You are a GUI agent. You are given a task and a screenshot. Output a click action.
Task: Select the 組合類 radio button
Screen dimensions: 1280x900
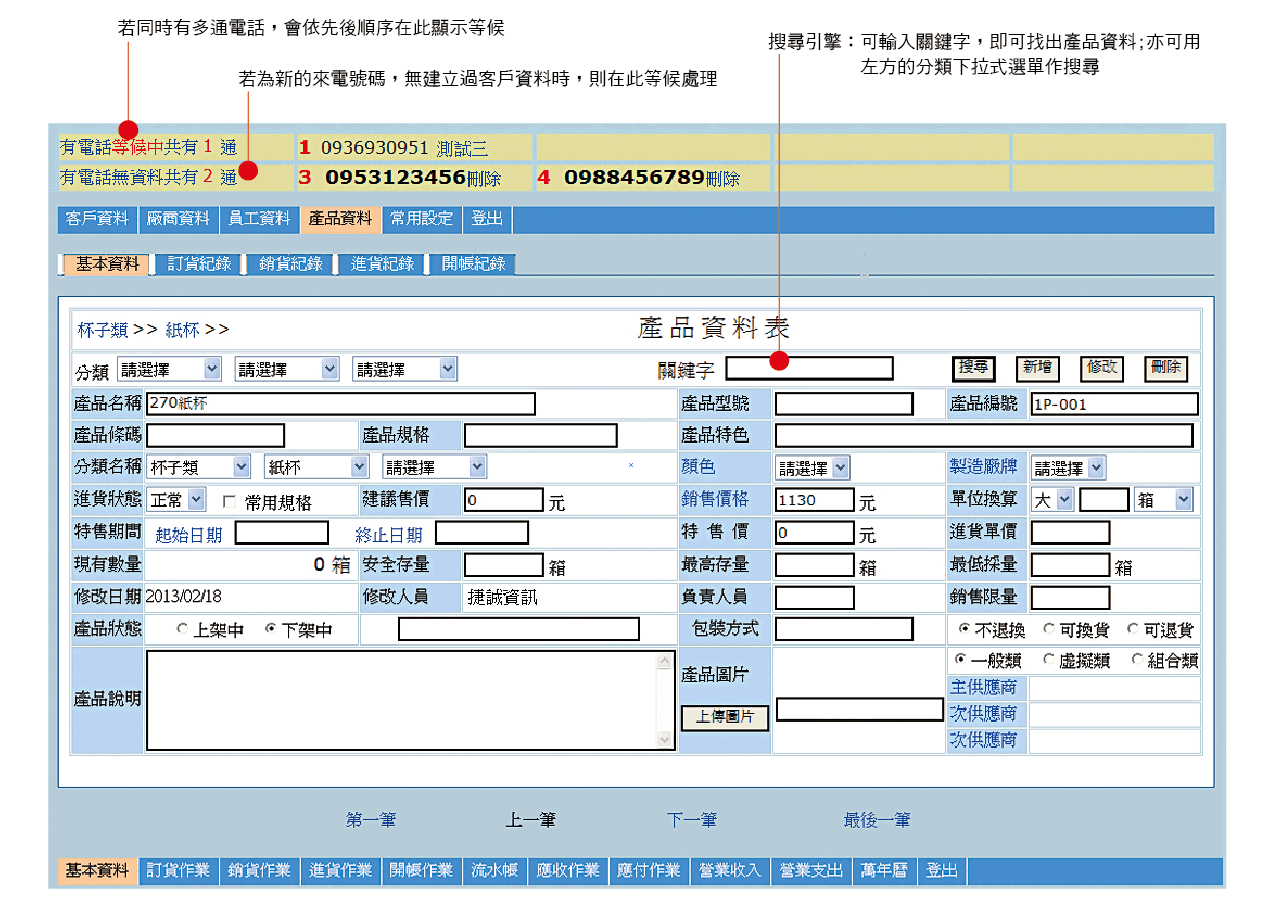(1137, 660)
